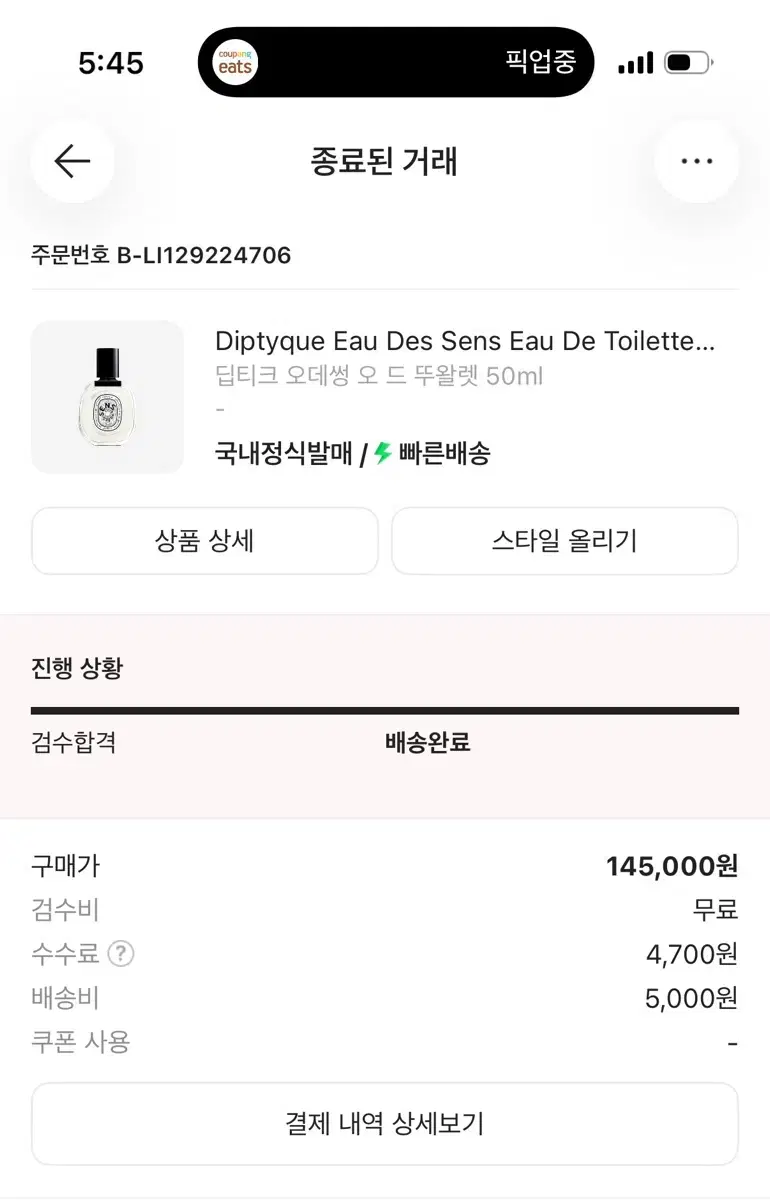Tap the green lightning fast-delivery icon

(382, 454)
